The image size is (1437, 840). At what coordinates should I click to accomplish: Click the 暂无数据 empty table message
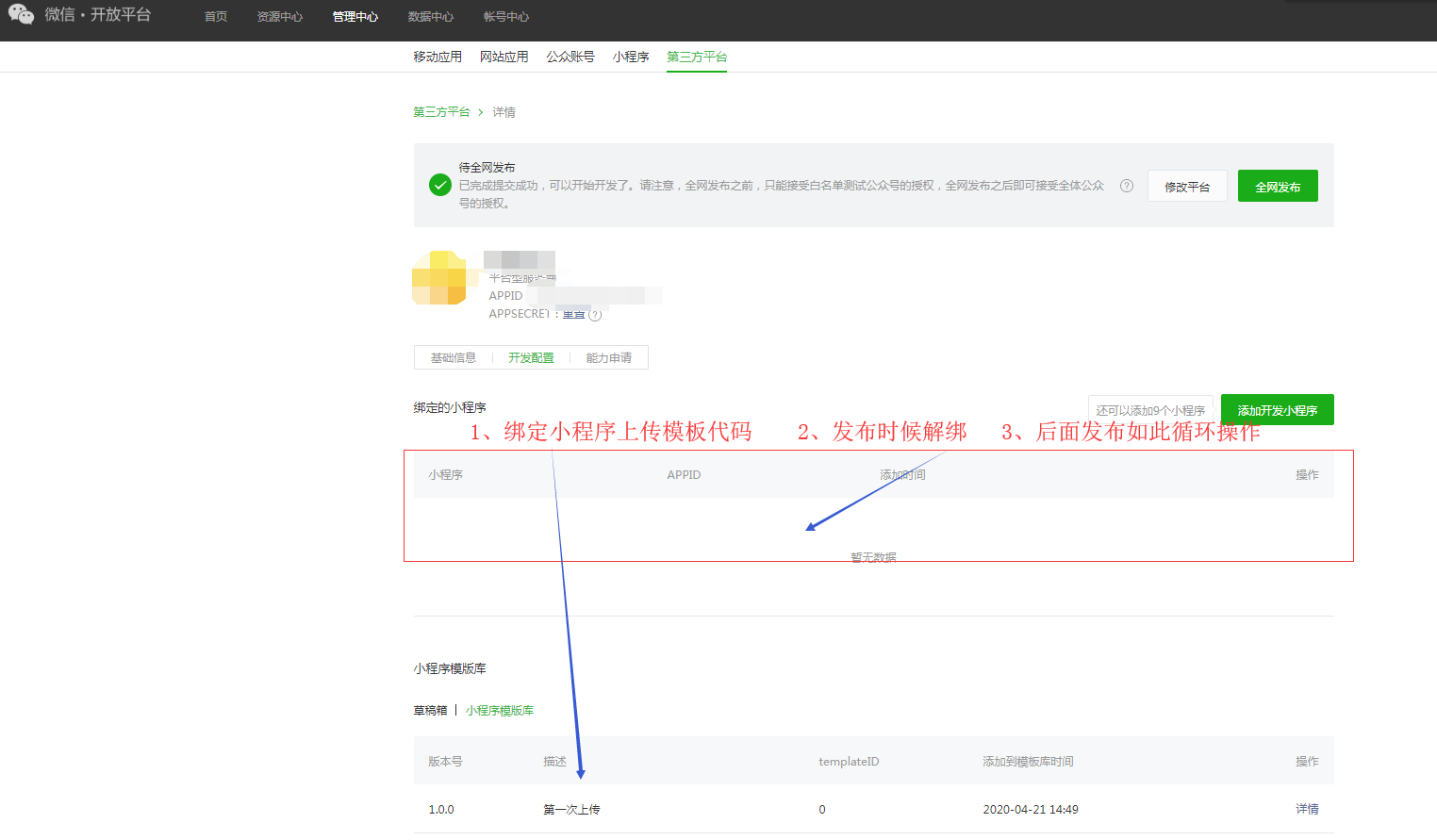(x=873, y=557)
